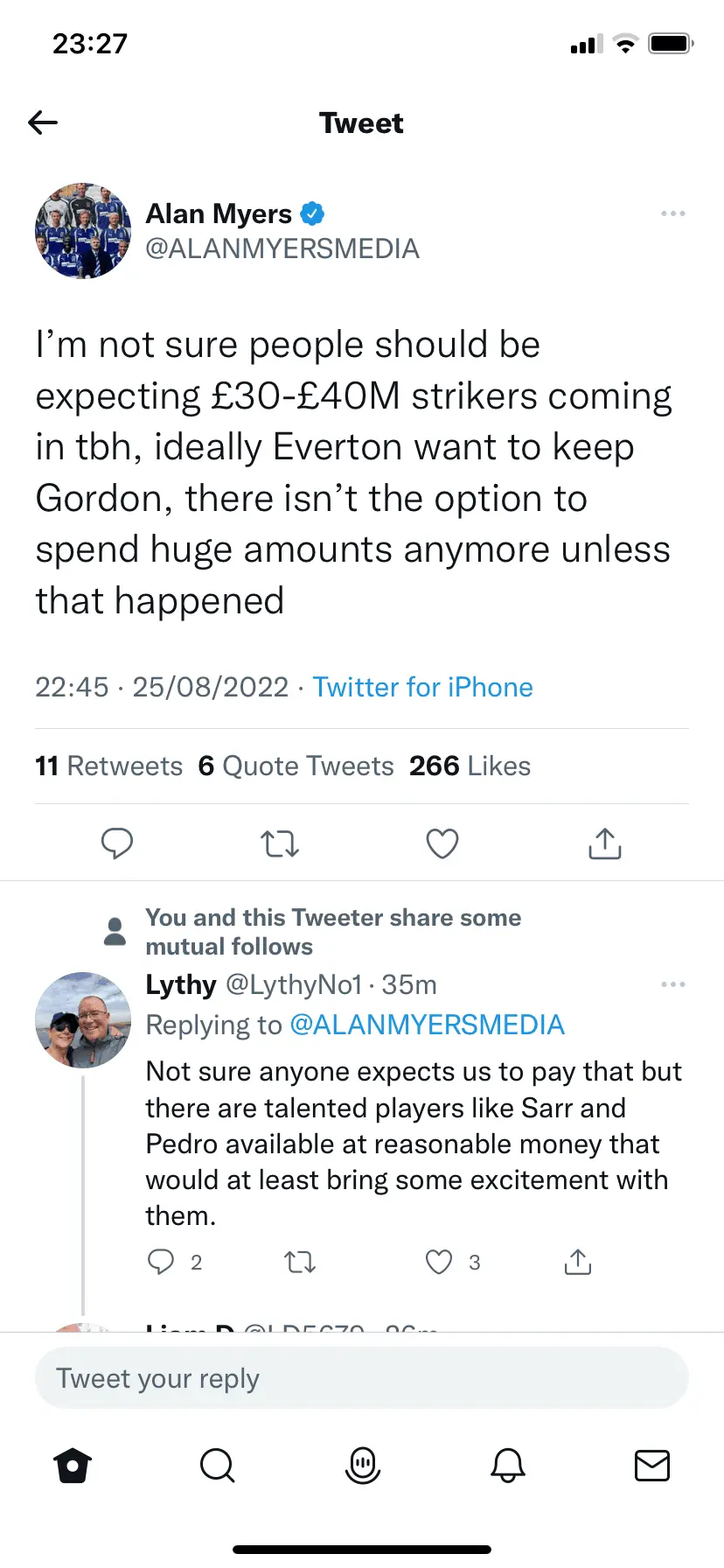
Task: Share Lythy's reply
Action: 578,1262
